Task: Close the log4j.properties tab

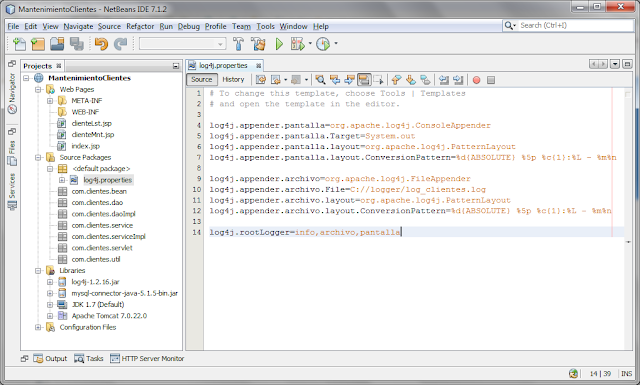Action: [x=258, y=66]
